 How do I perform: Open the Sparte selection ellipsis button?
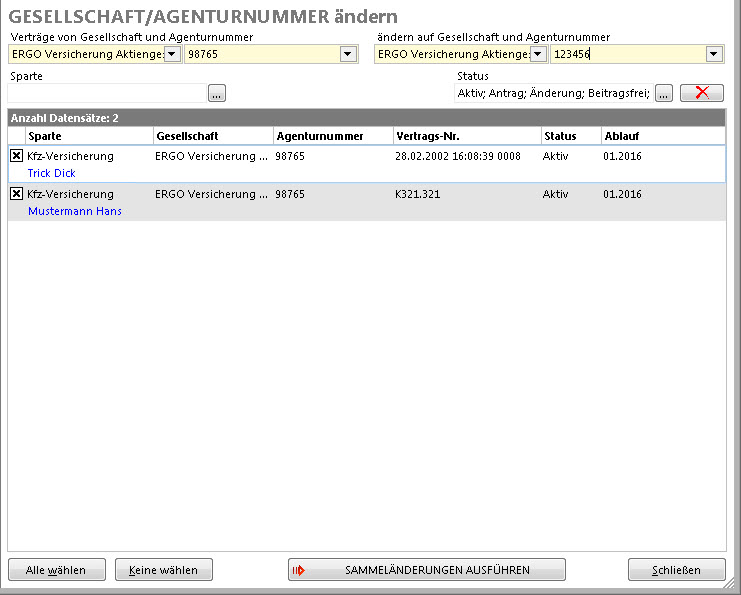217,93
